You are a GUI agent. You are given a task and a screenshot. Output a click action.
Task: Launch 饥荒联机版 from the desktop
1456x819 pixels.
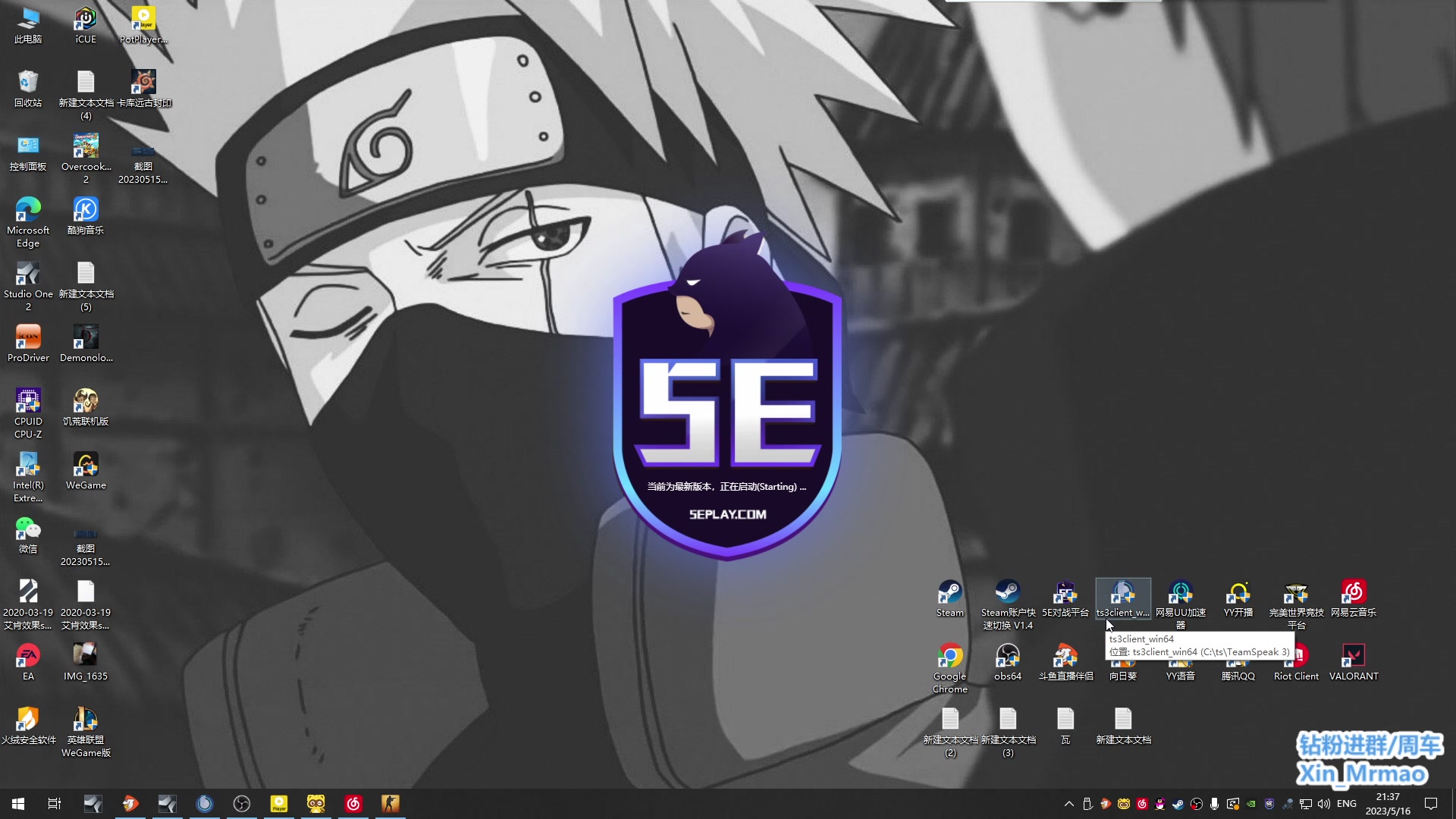coord(86,407)
